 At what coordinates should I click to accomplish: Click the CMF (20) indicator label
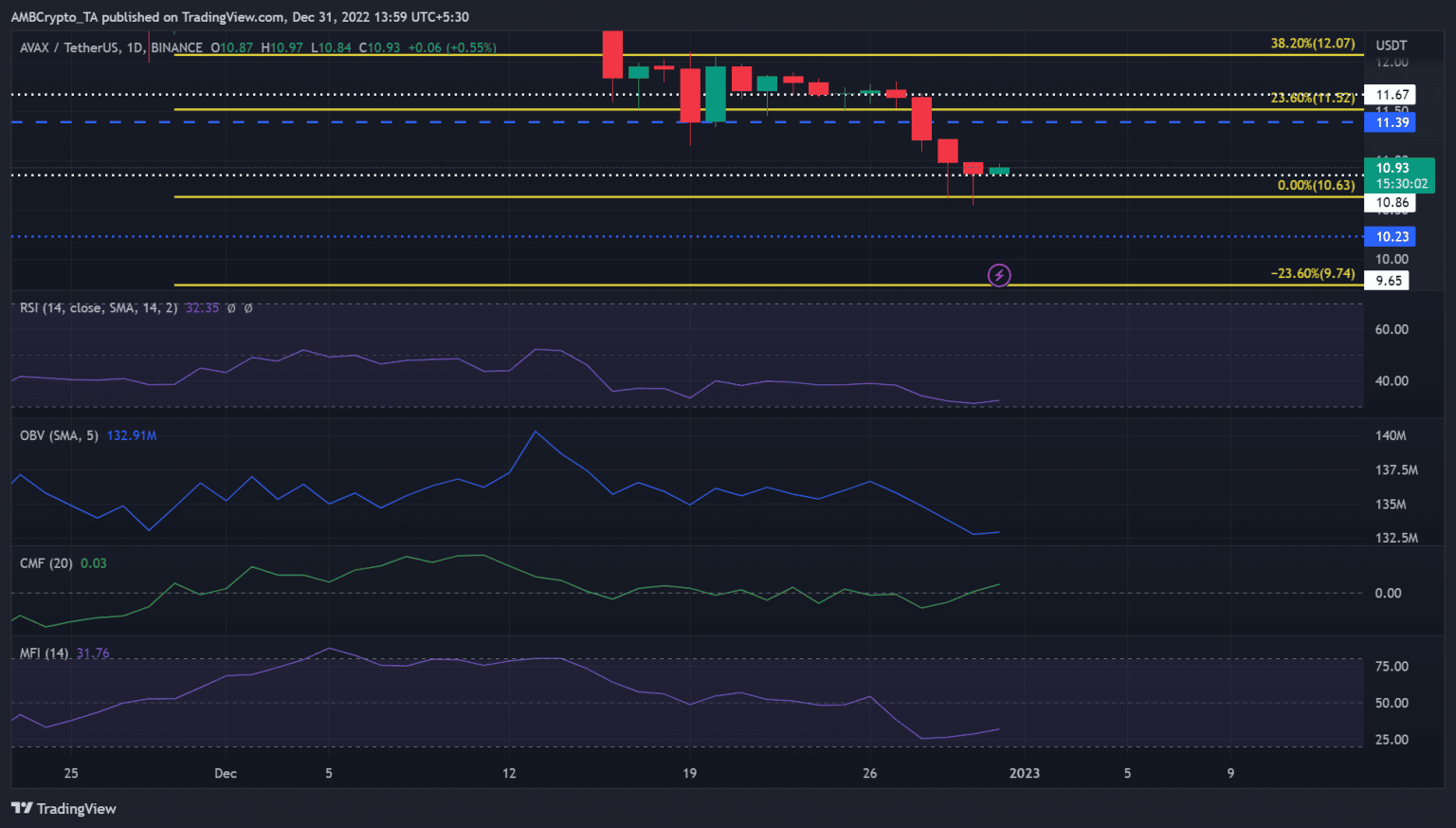point(46,563)
